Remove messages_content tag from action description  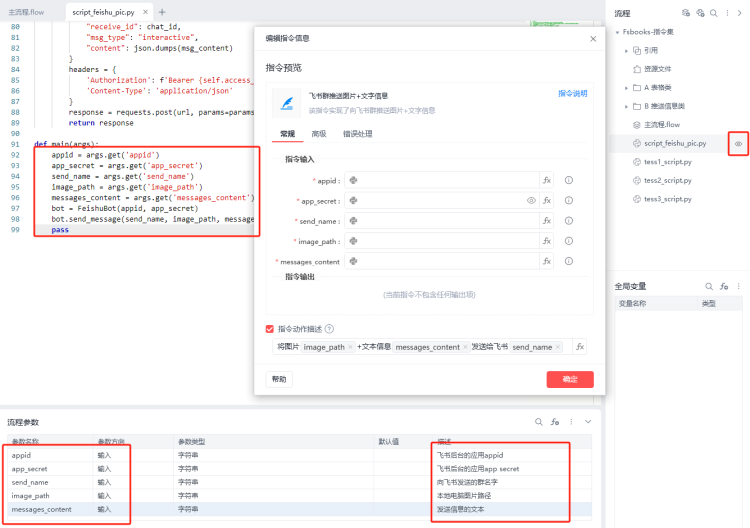pyautogui.click(x=465, y=347)
